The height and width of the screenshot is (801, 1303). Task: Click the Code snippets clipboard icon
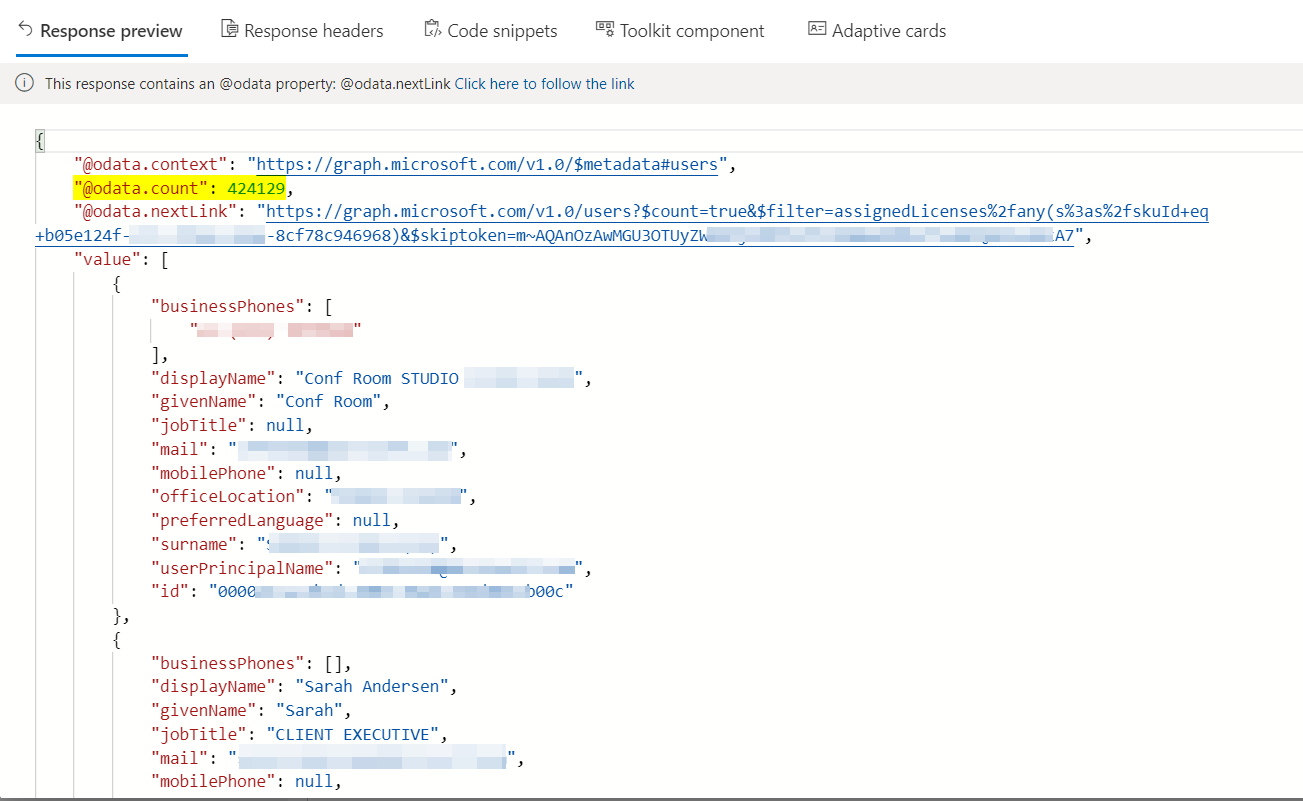click(433, 29)
